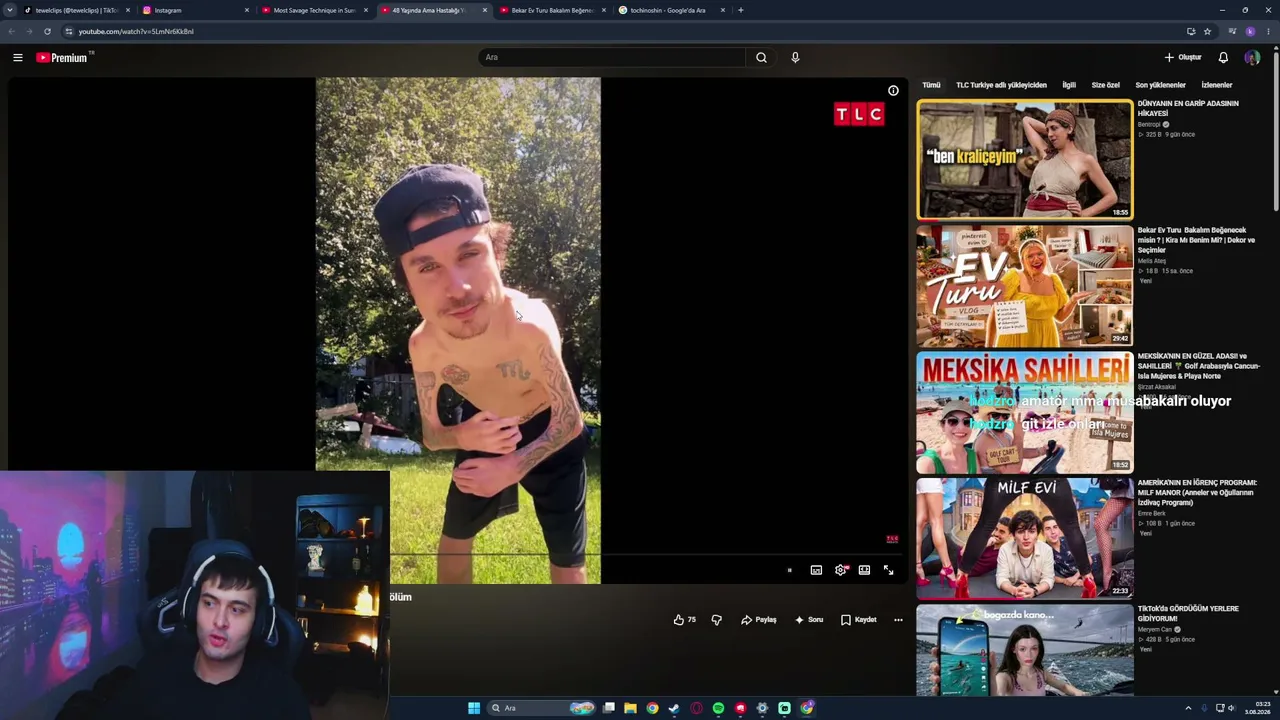Open more actions menu below the video
The image size is (1280, 720).
click(x=898, y=620)
